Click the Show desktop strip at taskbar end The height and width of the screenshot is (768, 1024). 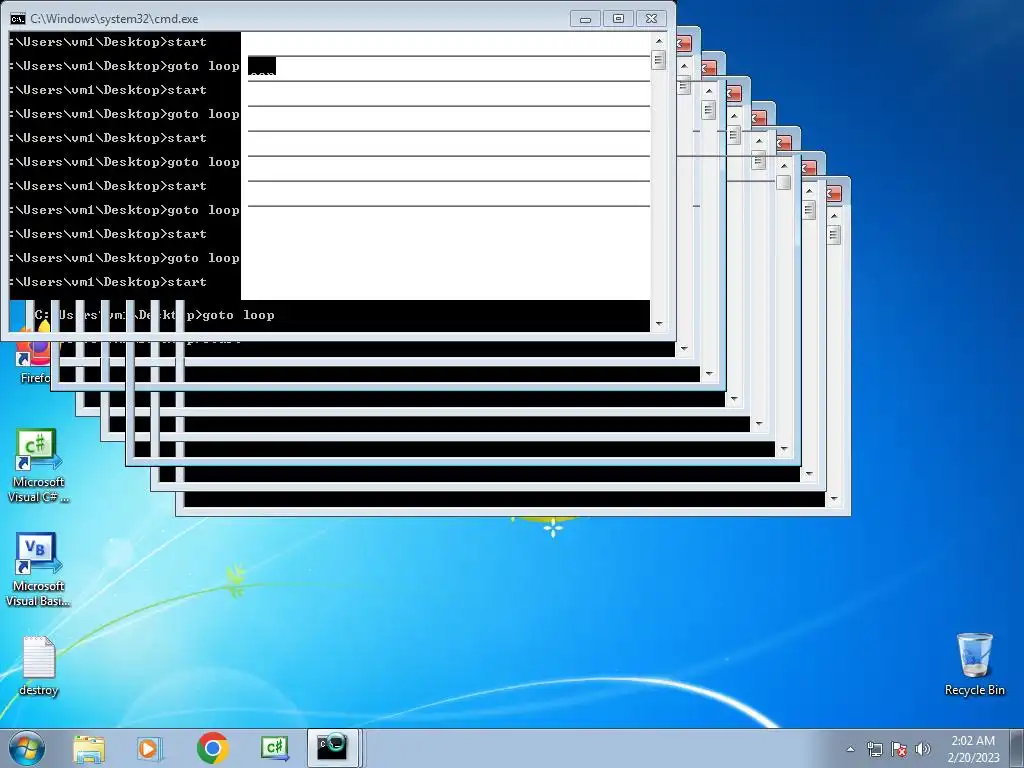coord(1017,748)
